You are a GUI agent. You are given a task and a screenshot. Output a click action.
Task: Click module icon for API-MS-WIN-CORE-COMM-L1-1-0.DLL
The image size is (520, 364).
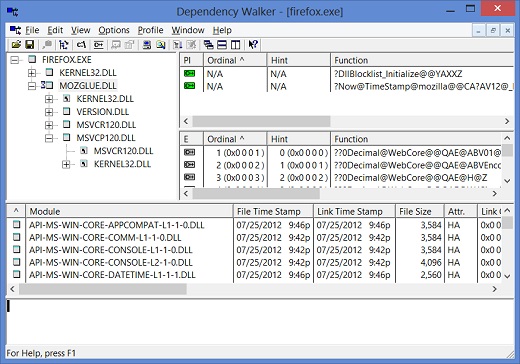pos(16,237)
